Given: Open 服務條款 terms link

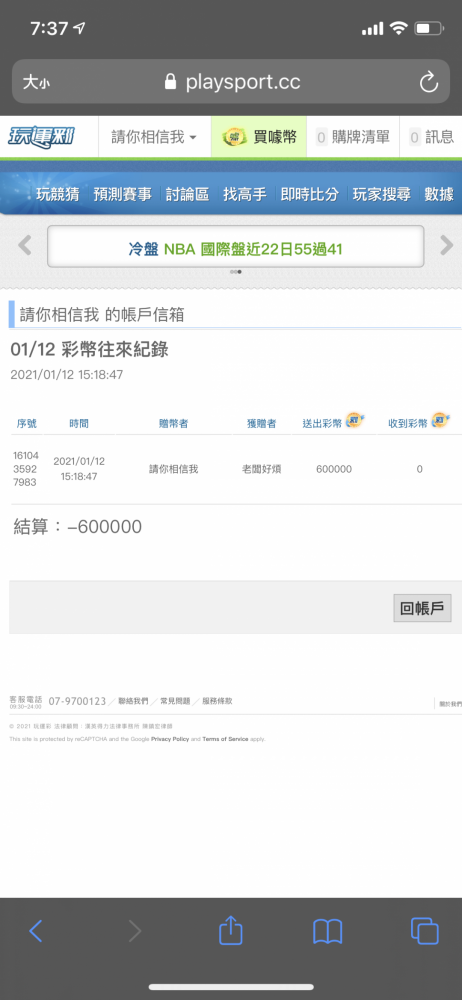Looking at the screenshot, I should [x=217, y=701].
